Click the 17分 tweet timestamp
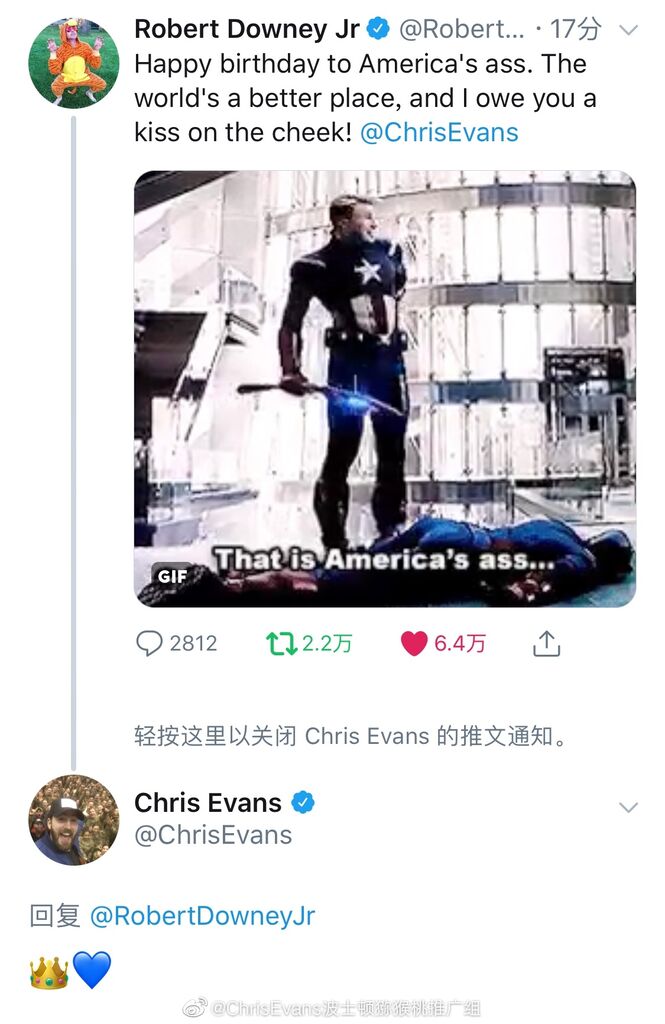Viewport: 665px width, 1024px height. pos(575,29)
